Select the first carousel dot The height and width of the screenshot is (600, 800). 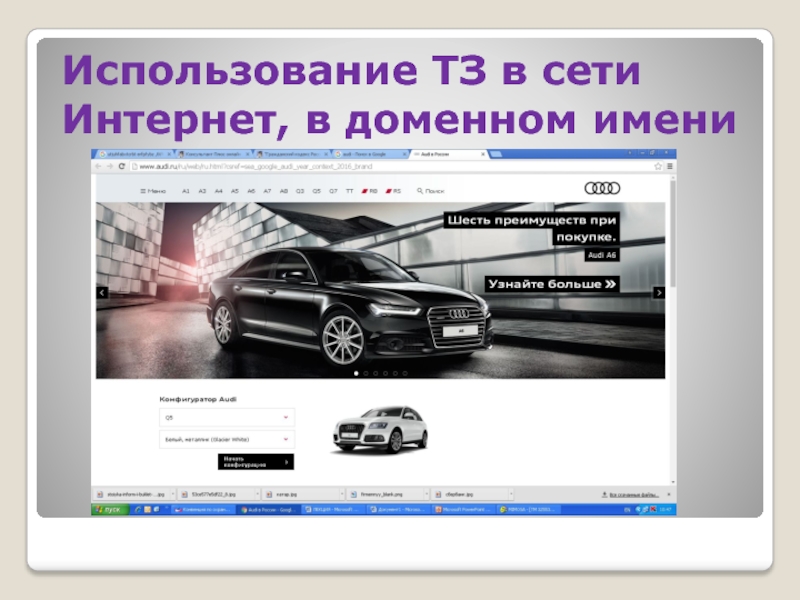click(356, 373)
